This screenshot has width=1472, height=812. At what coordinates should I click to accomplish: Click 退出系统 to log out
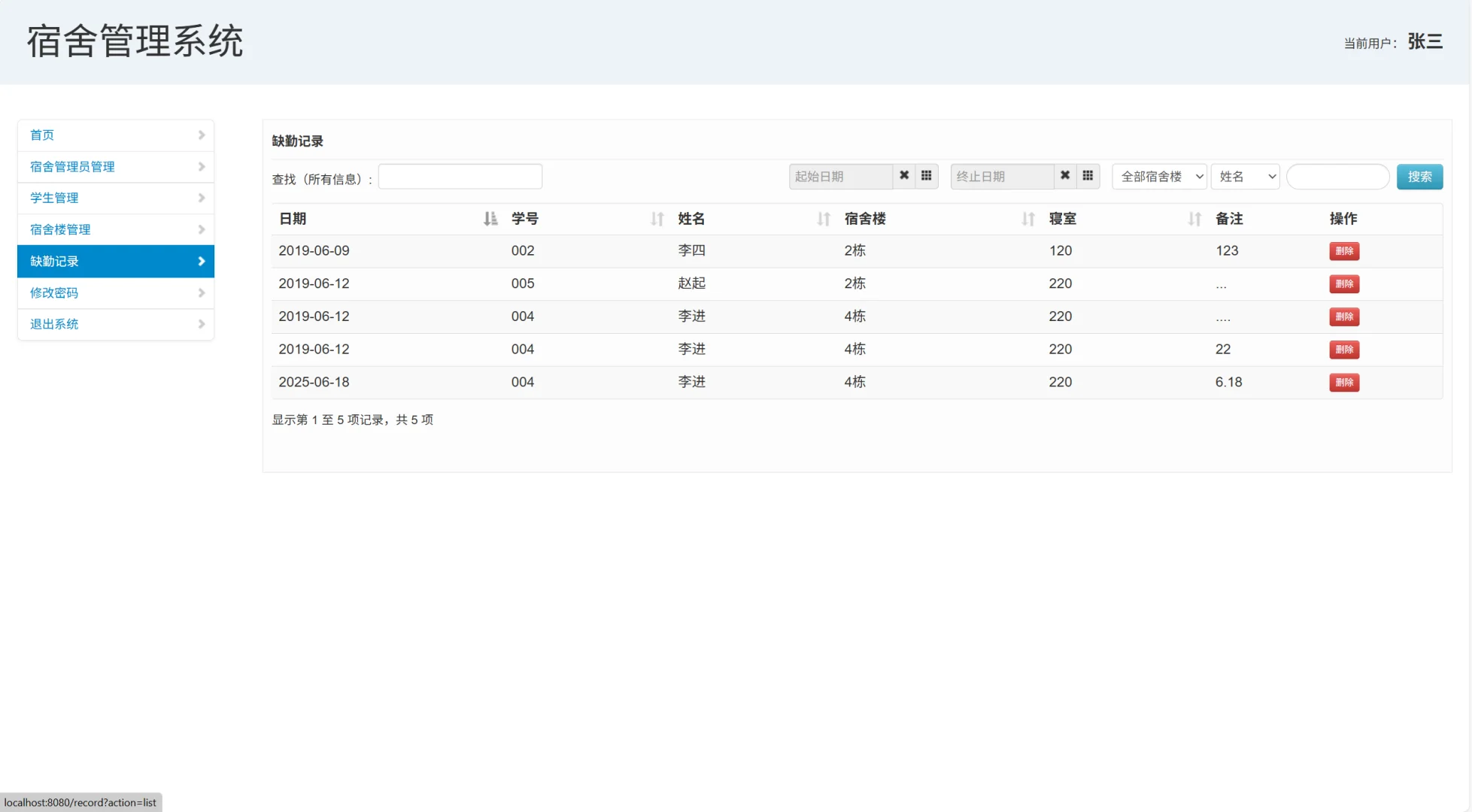tap(53, 324)
